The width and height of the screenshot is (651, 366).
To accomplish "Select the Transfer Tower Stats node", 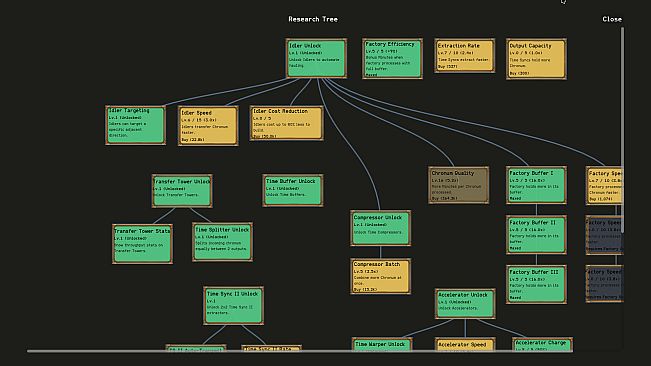I will pyautogui.click(x=142, y=244).
